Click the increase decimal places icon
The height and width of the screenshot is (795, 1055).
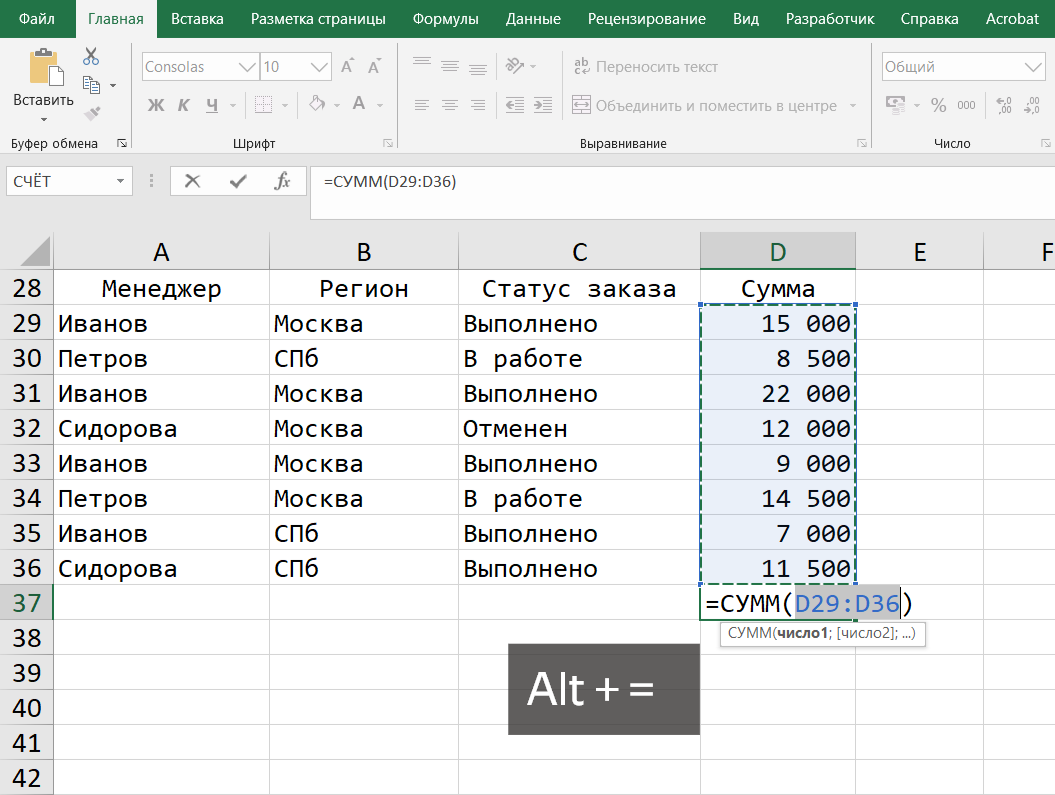click(x=1004, y=105)
